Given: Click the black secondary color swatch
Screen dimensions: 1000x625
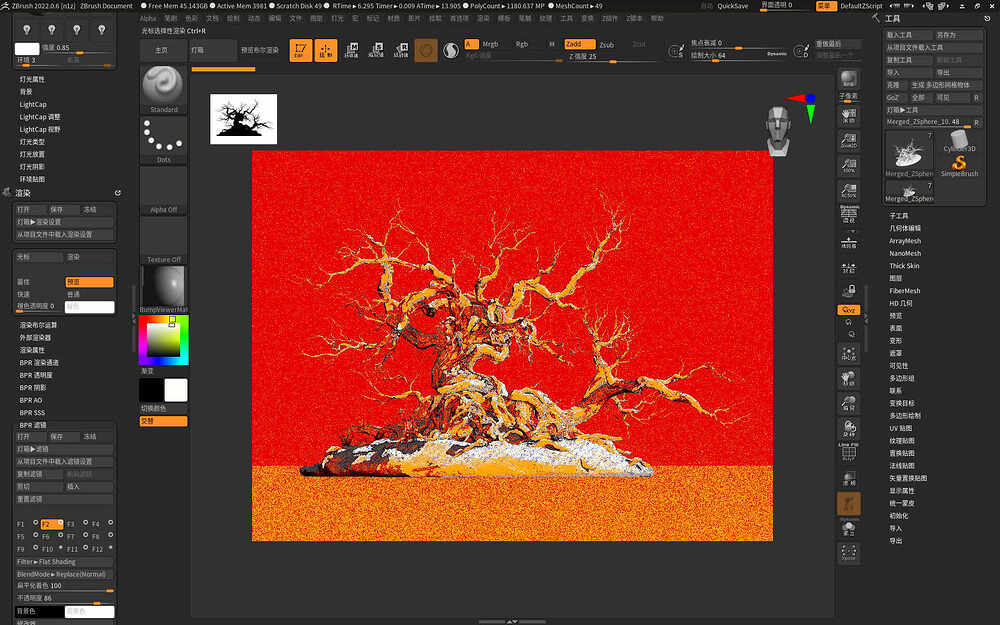Looking at the screenshot, I should [x=151, y=390].
